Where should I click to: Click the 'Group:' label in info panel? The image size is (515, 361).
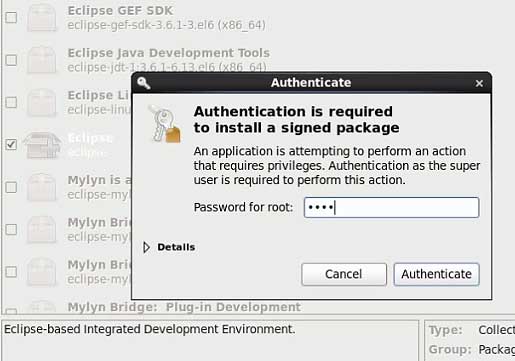(450, 349)
